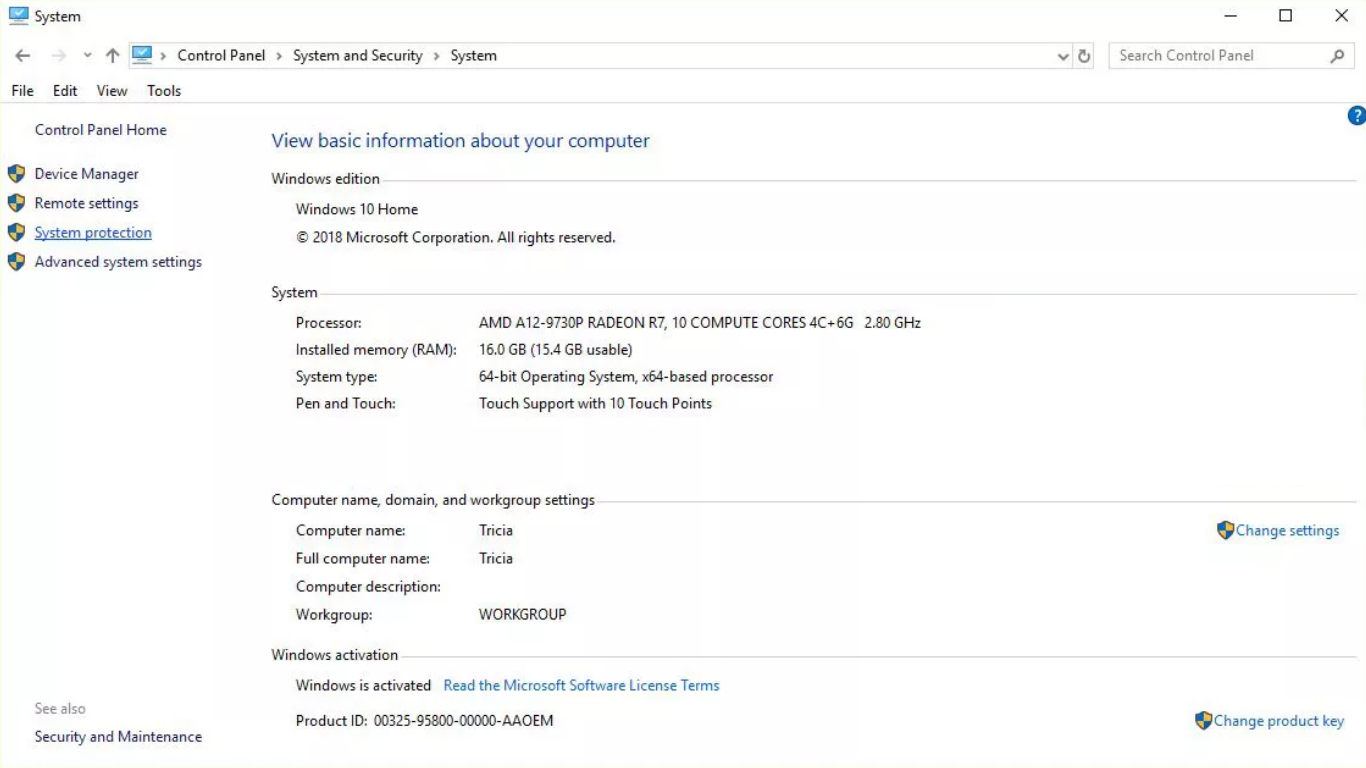
Task: Open the View menu
Action: [112, 91]
